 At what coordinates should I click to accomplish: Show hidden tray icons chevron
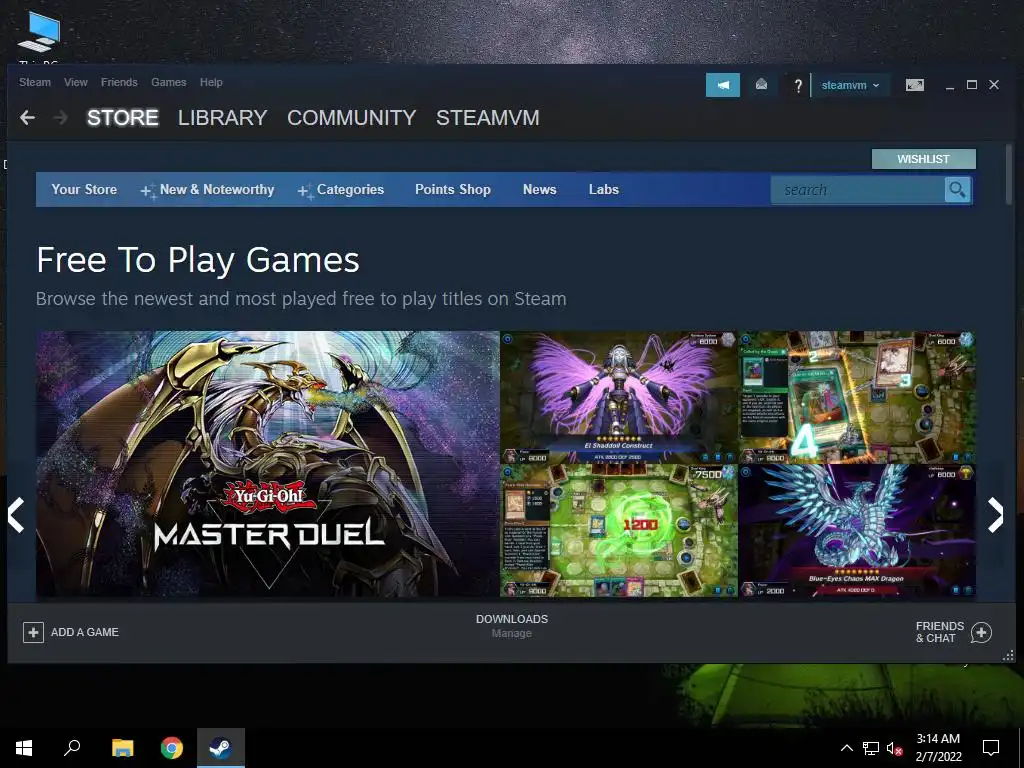click(846, 748)
